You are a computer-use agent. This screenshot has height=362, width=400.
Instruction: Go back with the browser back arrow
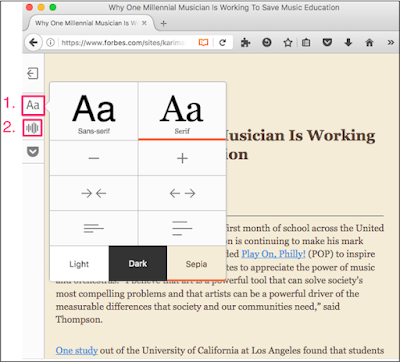(x=33, y=43)
